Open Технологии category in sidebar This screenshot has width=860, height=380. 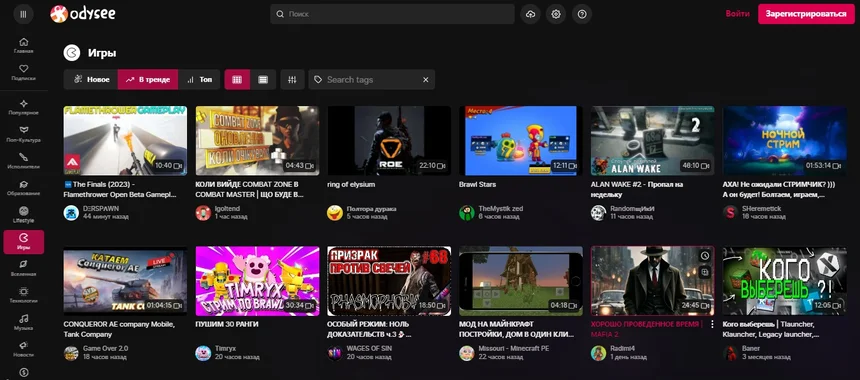coord(24,296)
